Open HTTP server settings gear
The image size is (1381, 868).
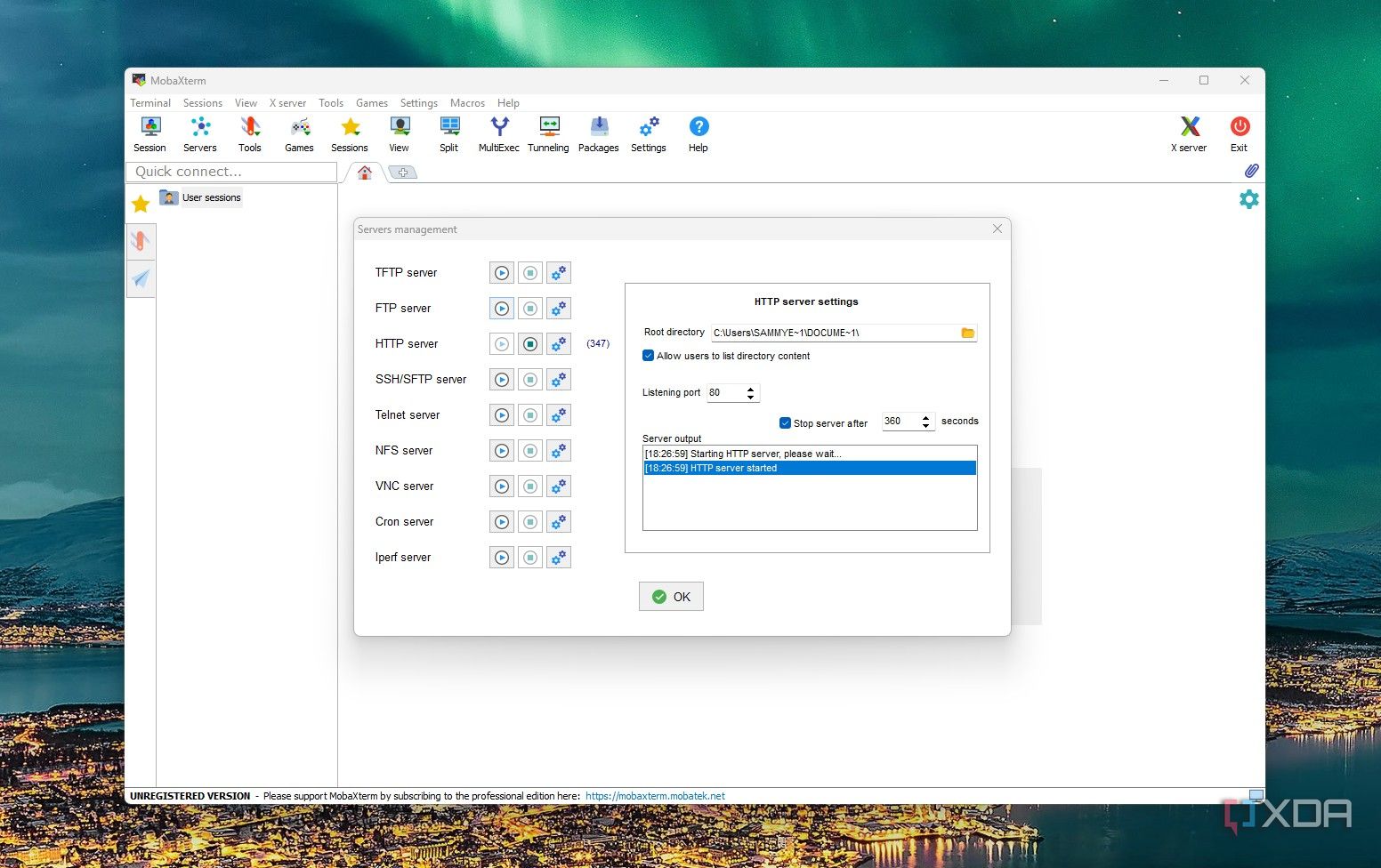coord(559,344)
